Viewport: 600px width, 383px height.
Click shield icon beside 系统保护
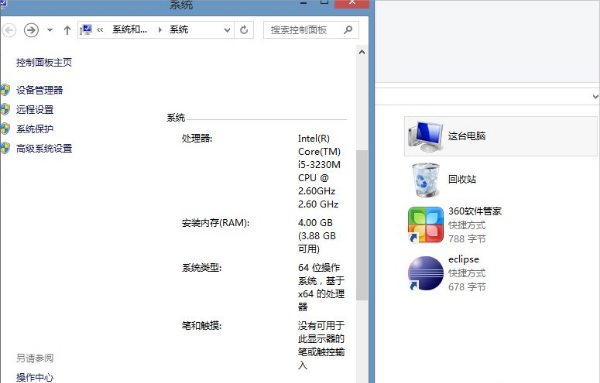click(5, 129)
